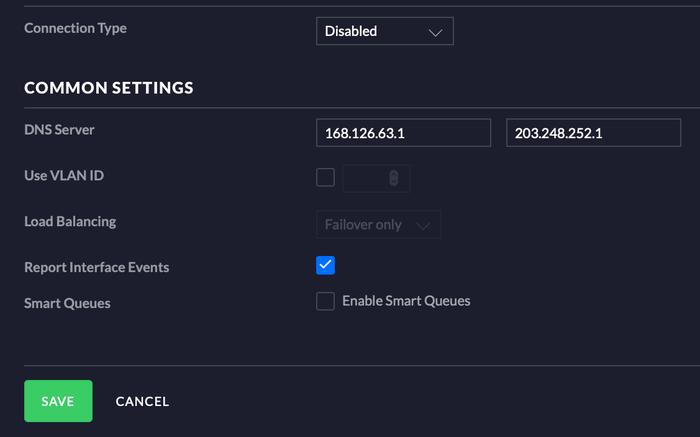Open the Load Balancing Failover only dropdown

pos(379,225)
